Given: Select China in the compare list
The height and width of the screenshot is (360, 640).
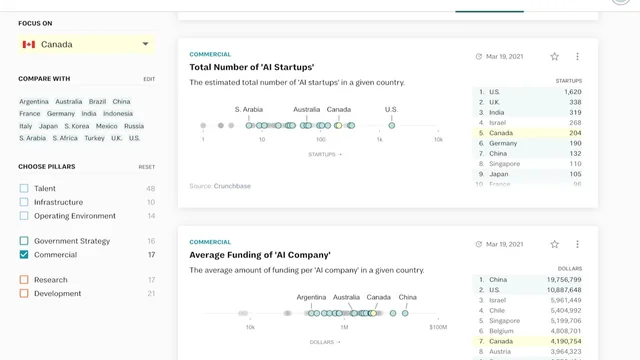Looking at the screenshot, I should click(121, 101).
